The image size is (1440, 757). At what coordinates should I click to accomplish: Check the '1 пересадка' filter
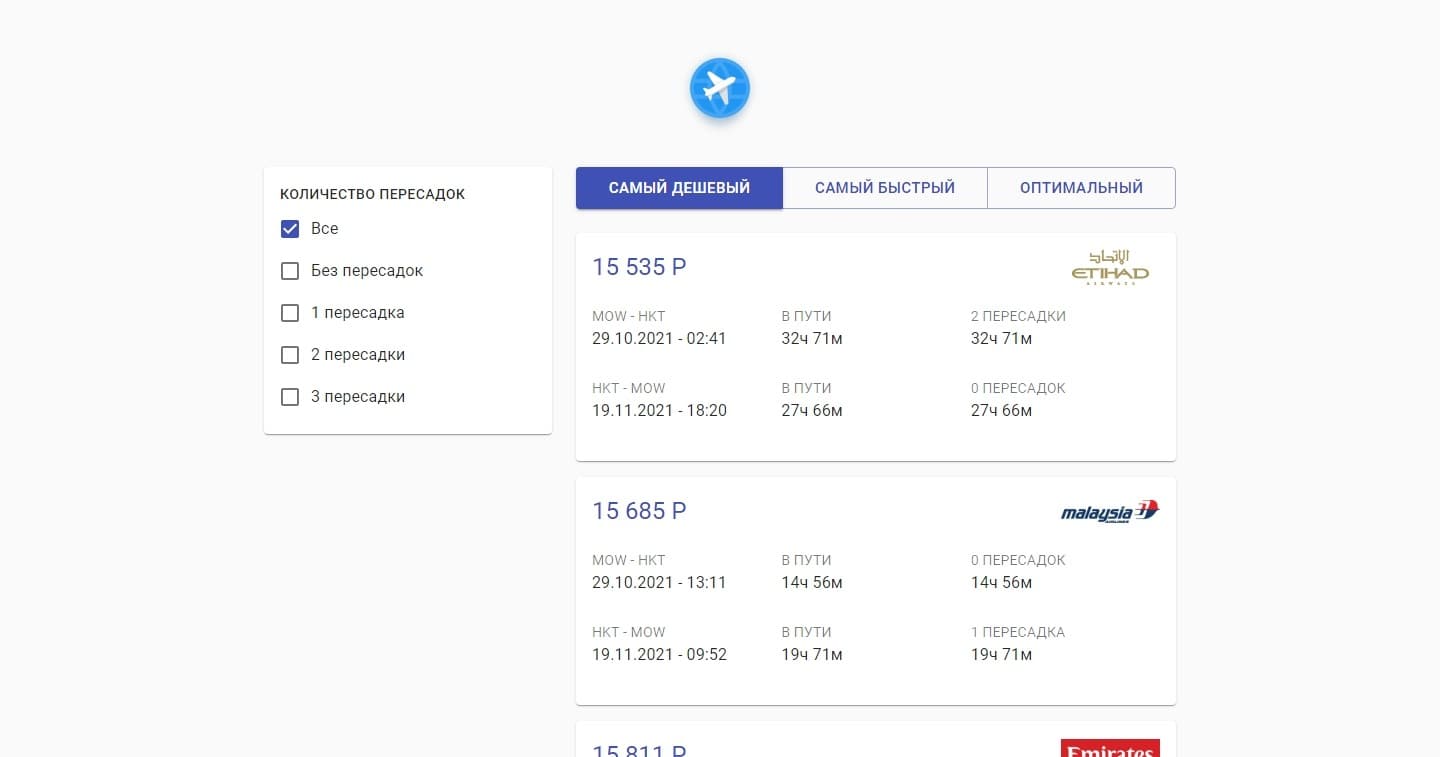coord(290,313)
